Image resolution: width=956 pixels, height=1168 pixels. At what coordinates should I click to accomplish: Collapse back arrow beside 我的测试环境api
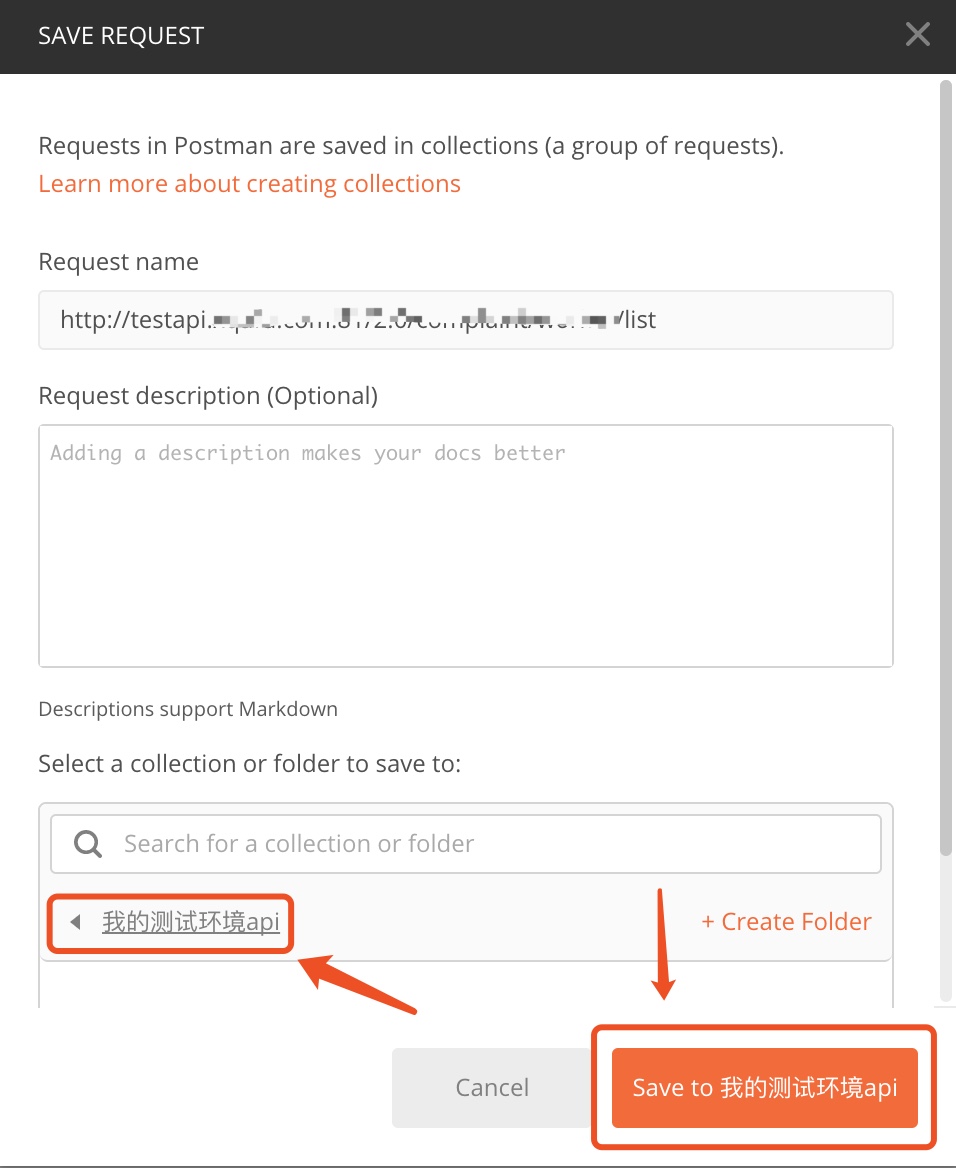click(75, 922)
